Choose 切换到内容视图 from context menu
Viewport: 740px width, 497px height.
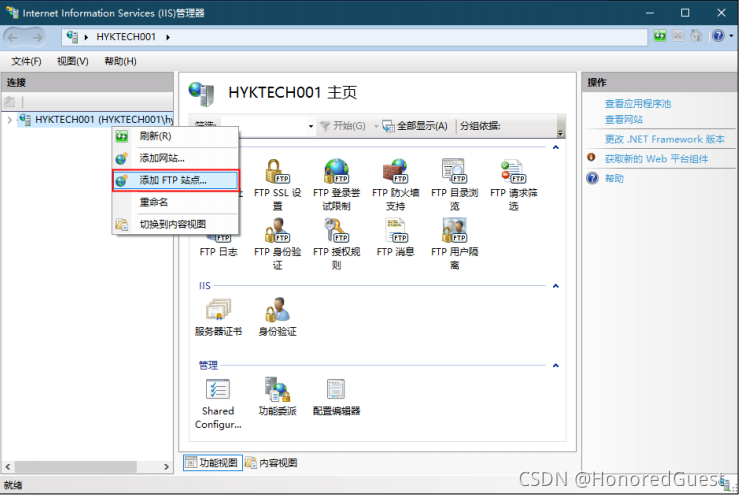tap(175, 224)
